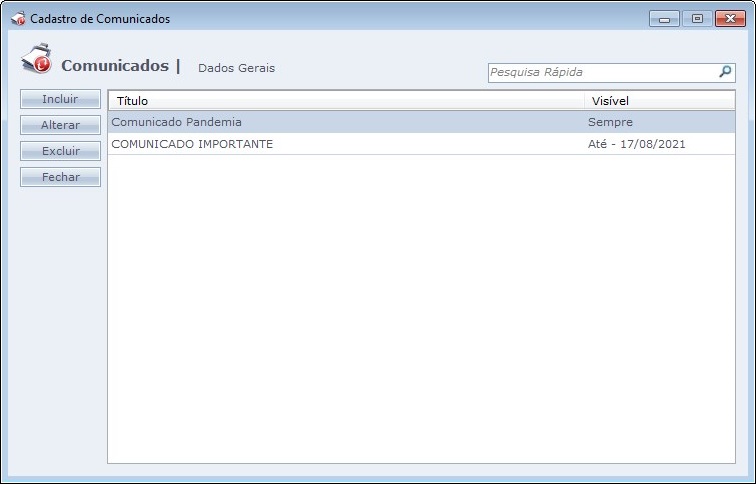The height and width of the screenshot is (484, 756).
Task: Sort by the Visível column header
Action: (660, 101)
